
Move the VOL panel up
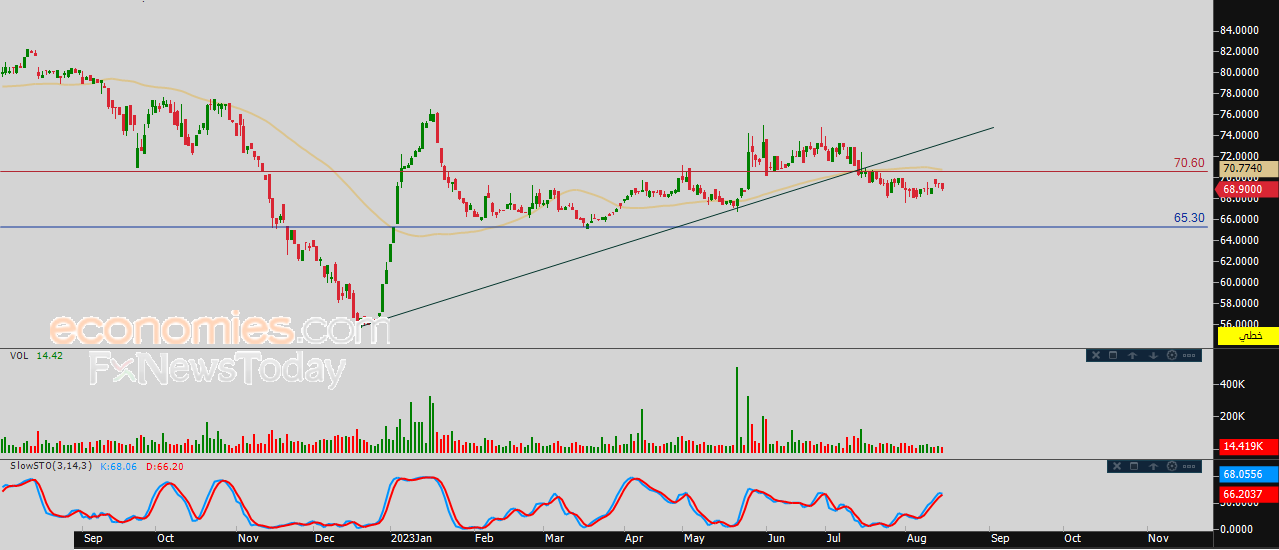tap(1133, 355)
